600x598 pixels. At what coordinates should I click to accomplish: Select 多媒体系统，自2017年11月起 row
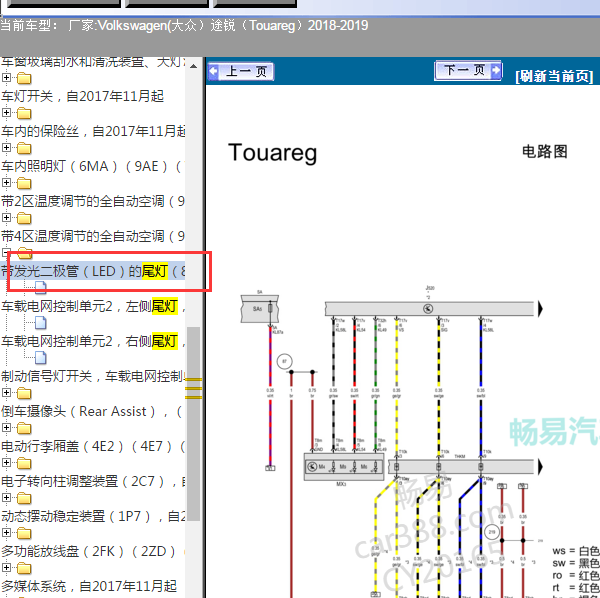pos(89,586)
